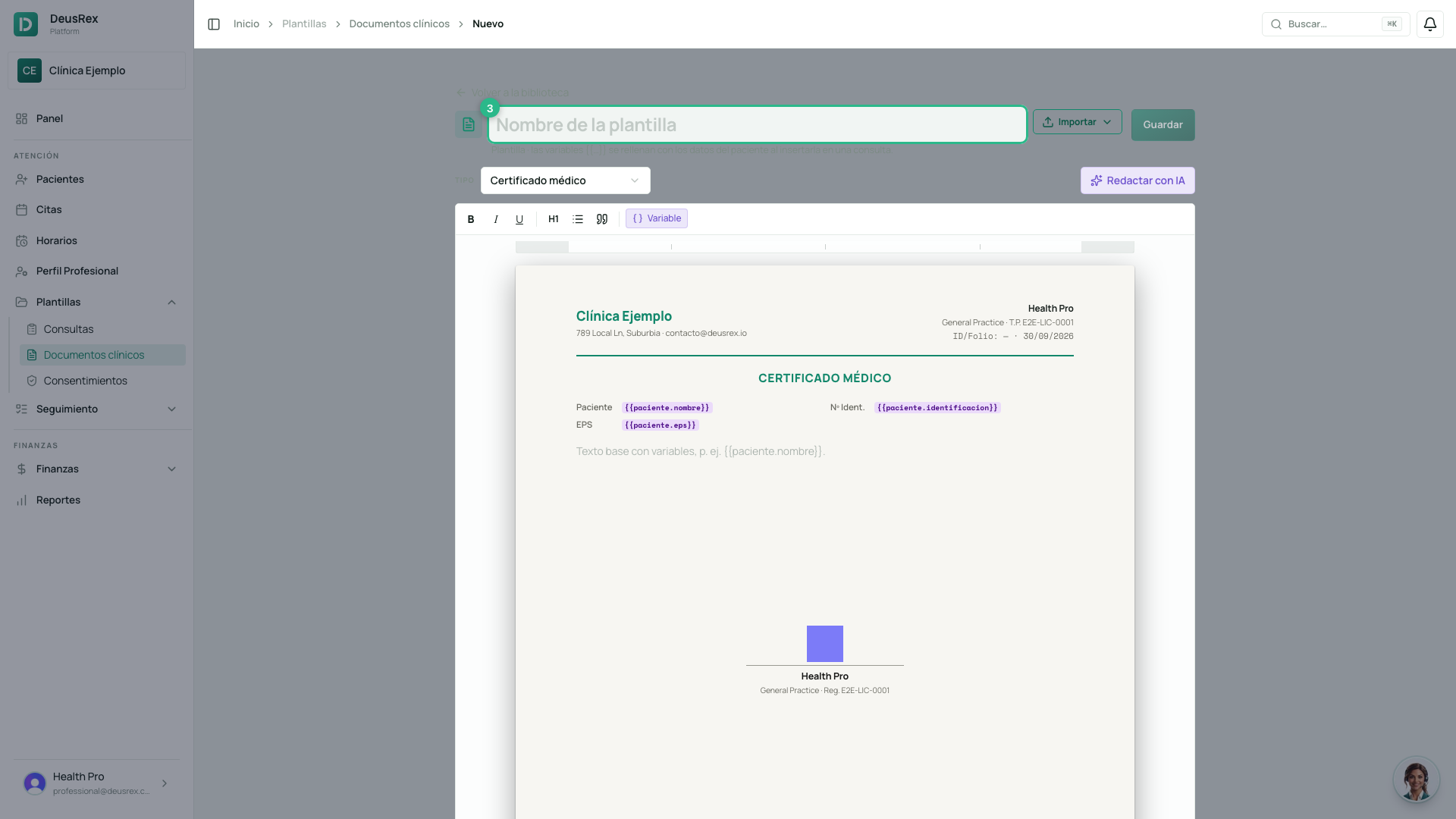Focus the Buscar search box
Viewport: 1456px width, 819px height.
[x=1335, y=24]
